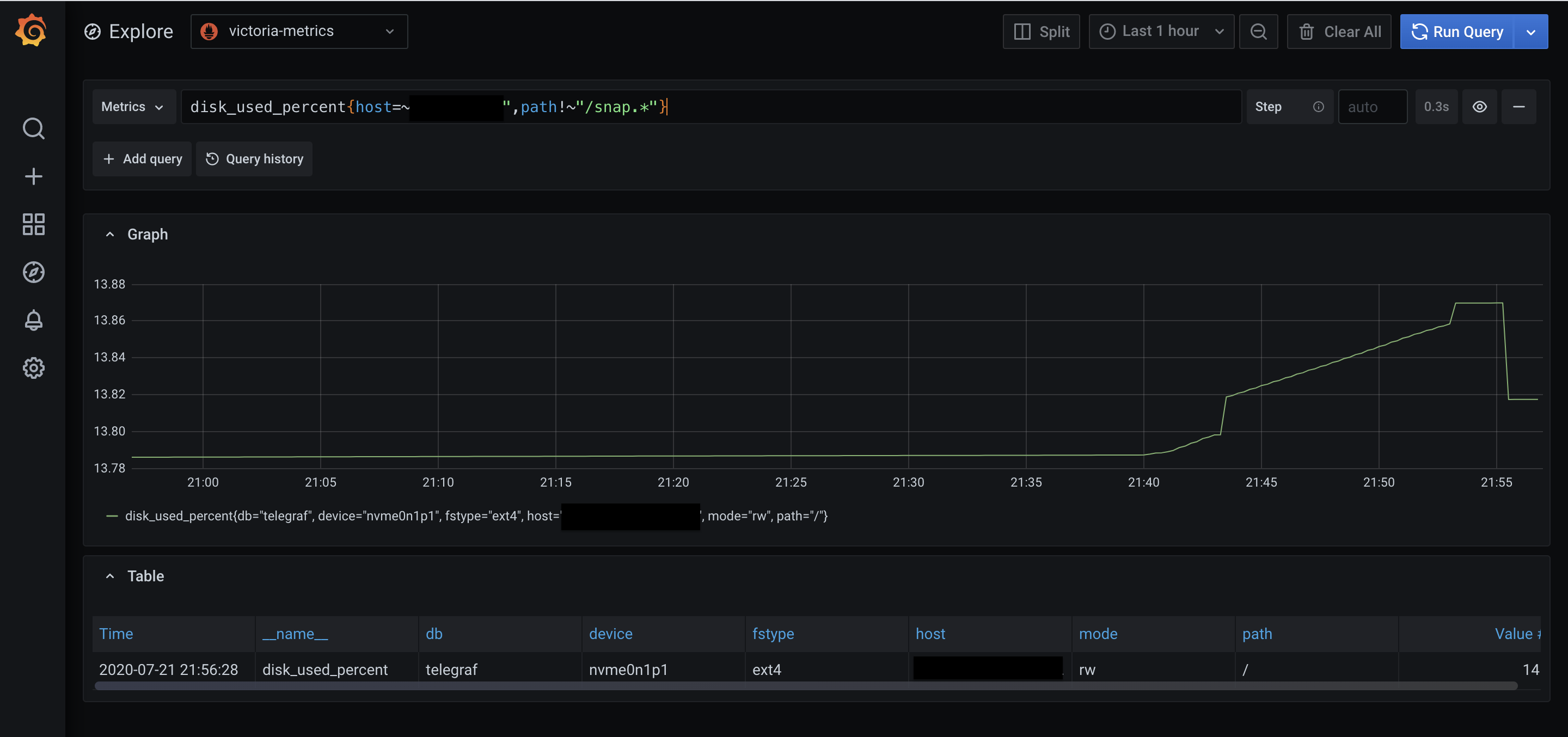Open the Configuration gear icon in the sidebar
This screenshot has width=1568, height=737.
coord(33,367)
